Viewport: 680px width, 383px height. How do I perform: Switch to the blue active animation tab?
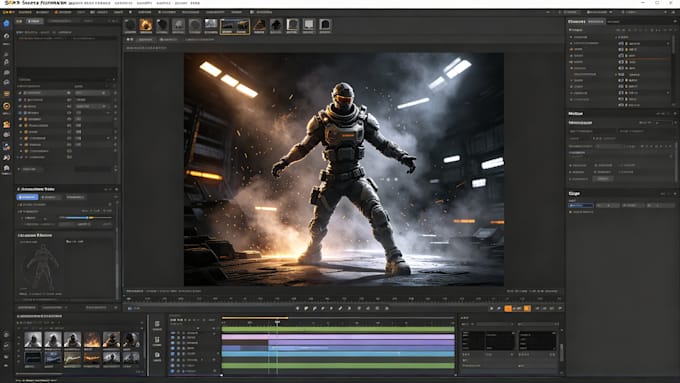pos(27,197)
